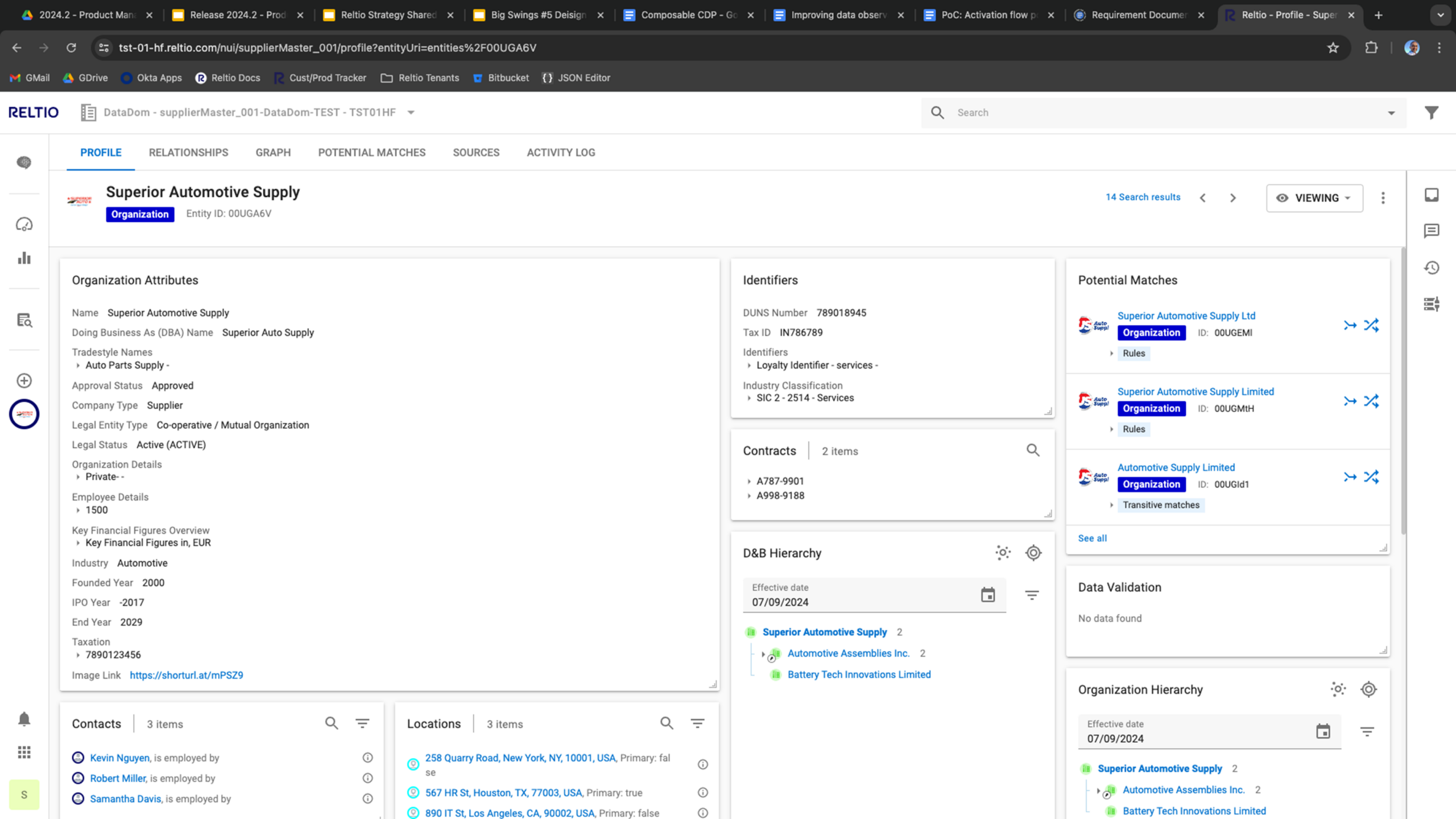Open the apps grid icon in left sidebar
This screenshot has height=819, width=1456.
(24, 752)
